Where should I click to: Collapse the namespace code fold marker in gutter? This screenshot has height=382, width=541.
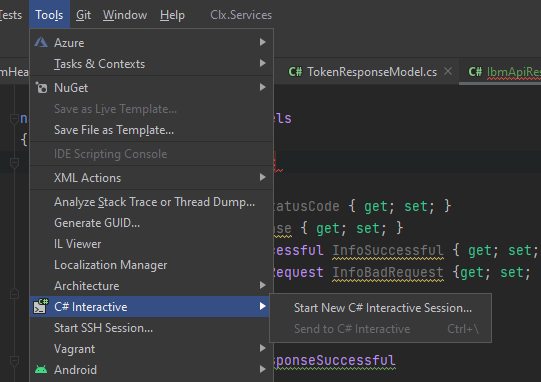pyautogui.click(x=14, y=119)
